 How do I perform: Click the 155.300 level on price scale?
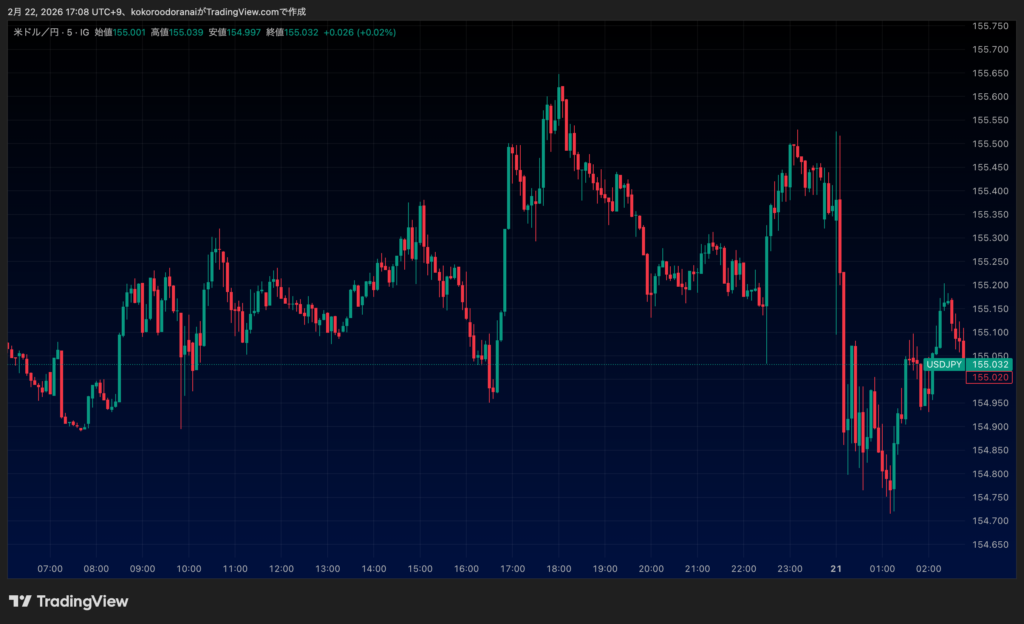click(x=990, y=238)
